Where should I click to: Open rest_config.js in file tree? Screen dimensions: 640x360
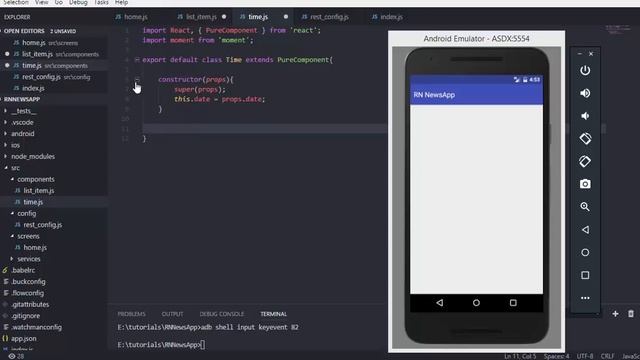pos(42,224)
